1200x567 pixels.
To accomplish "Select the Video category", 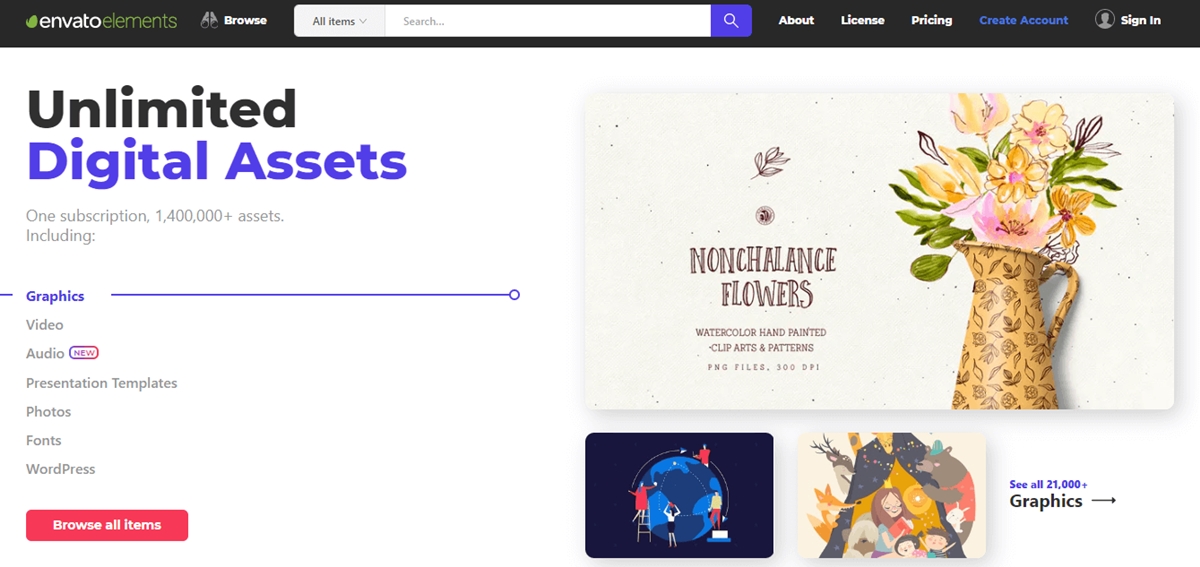I will pos(45,325).
